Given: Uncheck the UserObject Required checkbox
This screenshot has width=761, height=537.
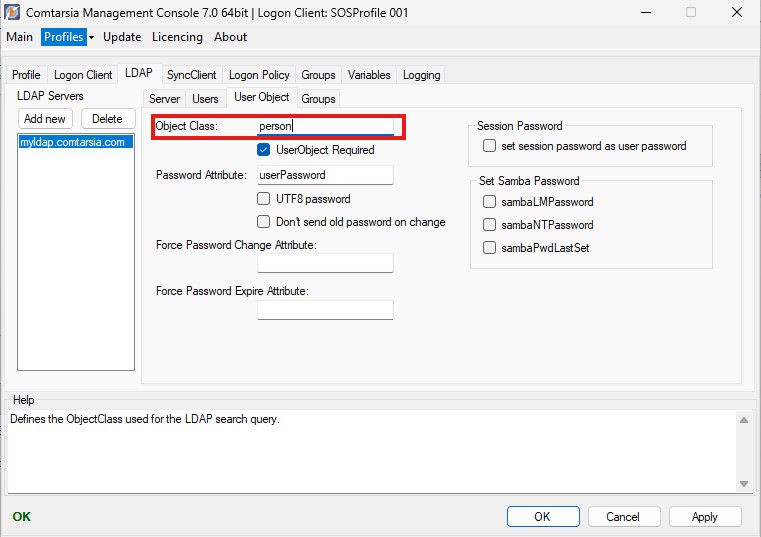Looking at the screenshot, I should (x=264, y=150).
